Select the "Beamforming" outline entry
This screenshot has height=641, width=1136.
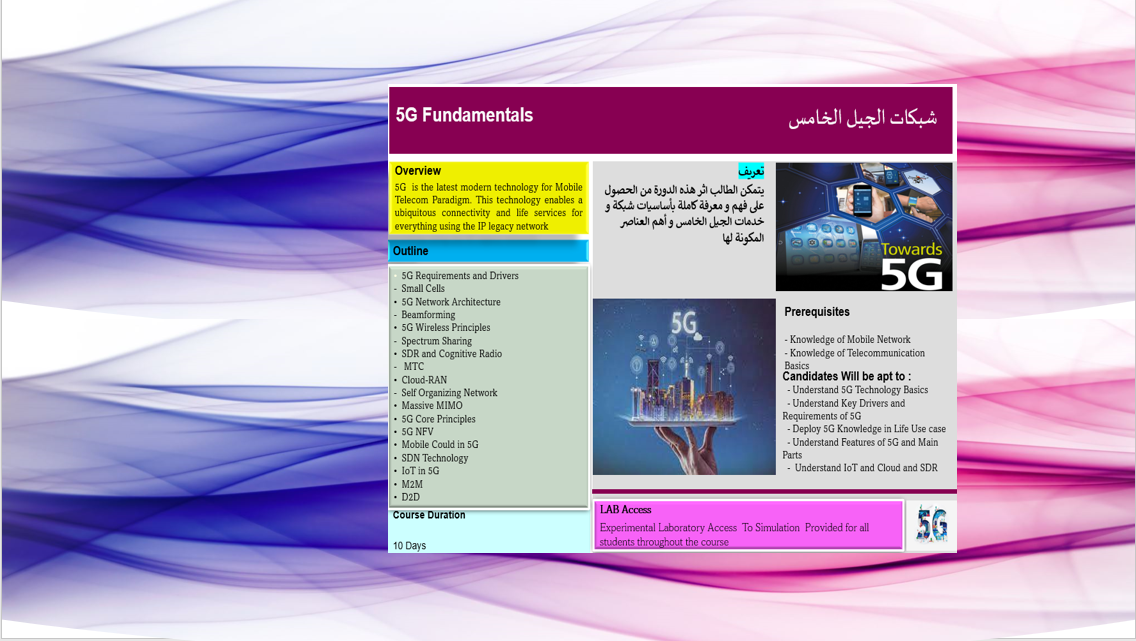click(x=428, y=315)
